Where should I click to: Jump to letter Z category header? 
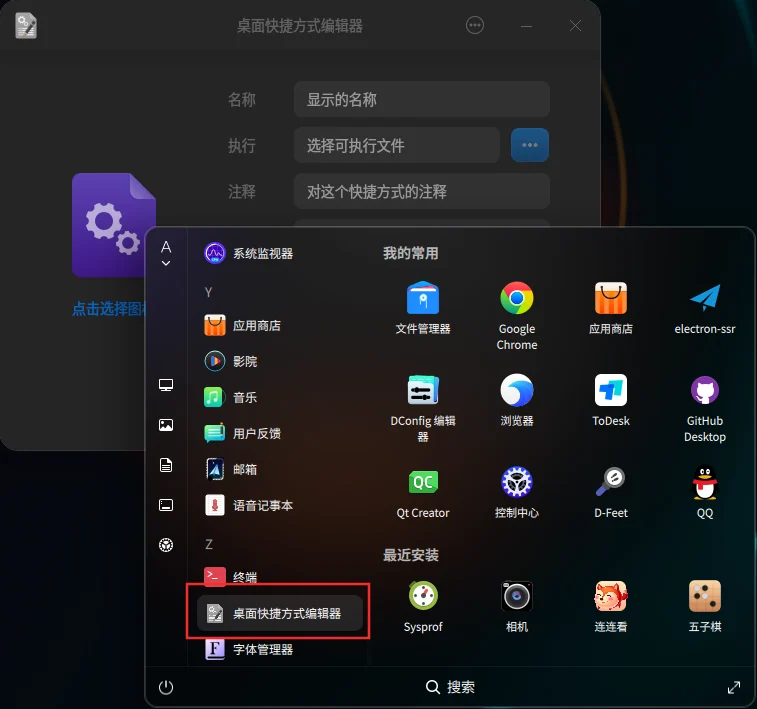click(209, 544)
